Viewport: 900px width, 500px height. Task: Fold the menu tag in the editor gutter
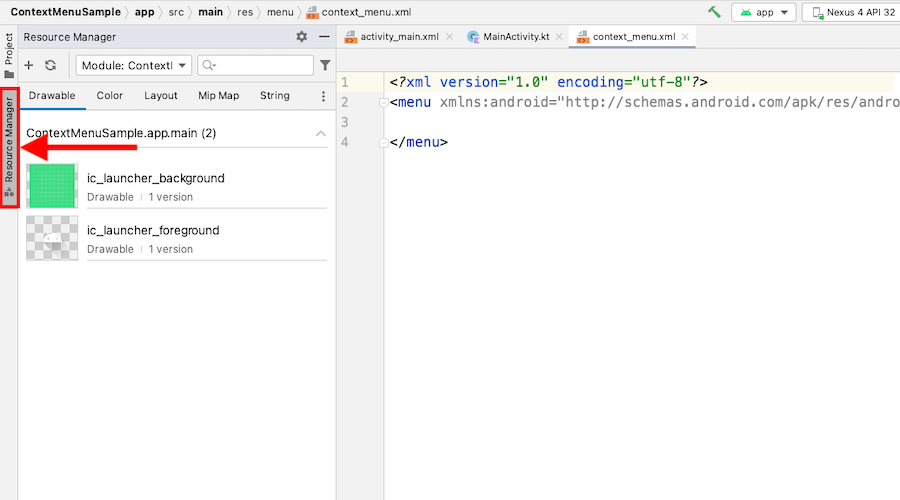(x=383, y=103)
